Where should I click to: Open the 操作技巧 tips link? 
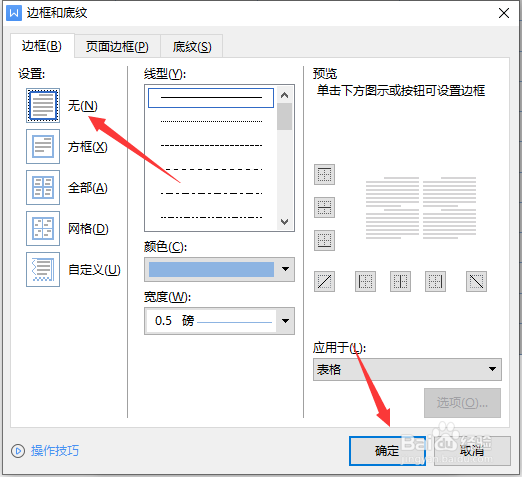55,451
